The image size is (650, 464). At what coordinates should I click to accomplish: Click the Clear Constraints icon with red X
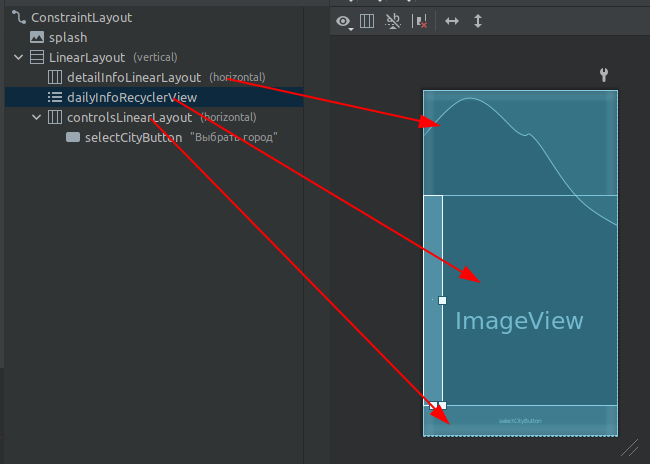(x=421, y=21)
